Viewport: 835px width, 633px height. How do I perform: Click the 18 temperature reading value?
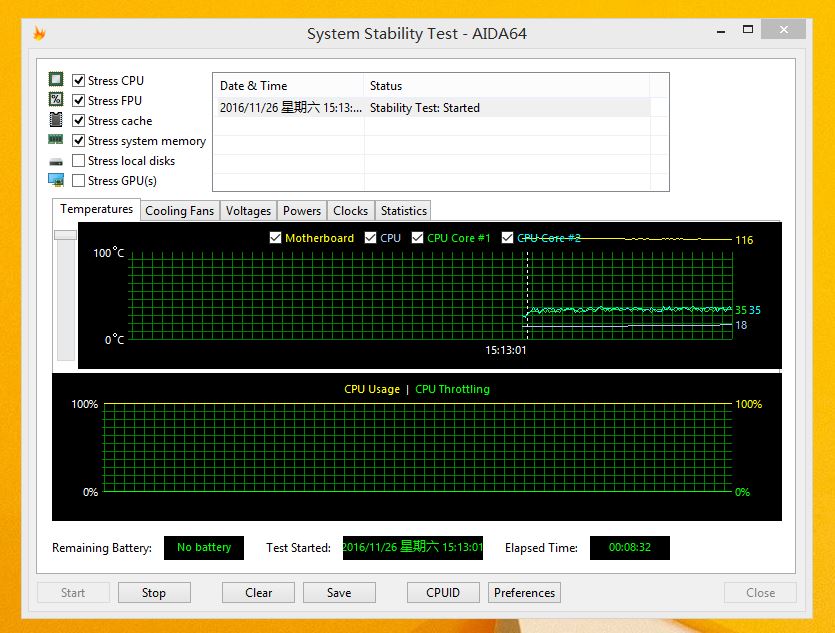741,325
